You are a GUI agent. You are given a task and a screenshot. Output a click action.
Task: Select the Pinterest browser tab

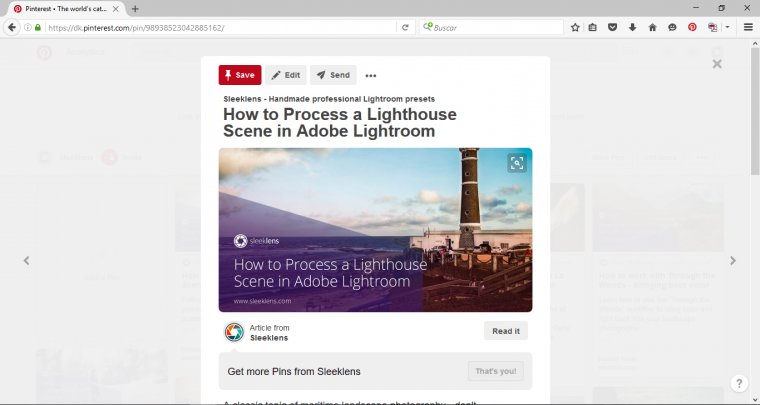pyautogui.click(x=66, y=9)
